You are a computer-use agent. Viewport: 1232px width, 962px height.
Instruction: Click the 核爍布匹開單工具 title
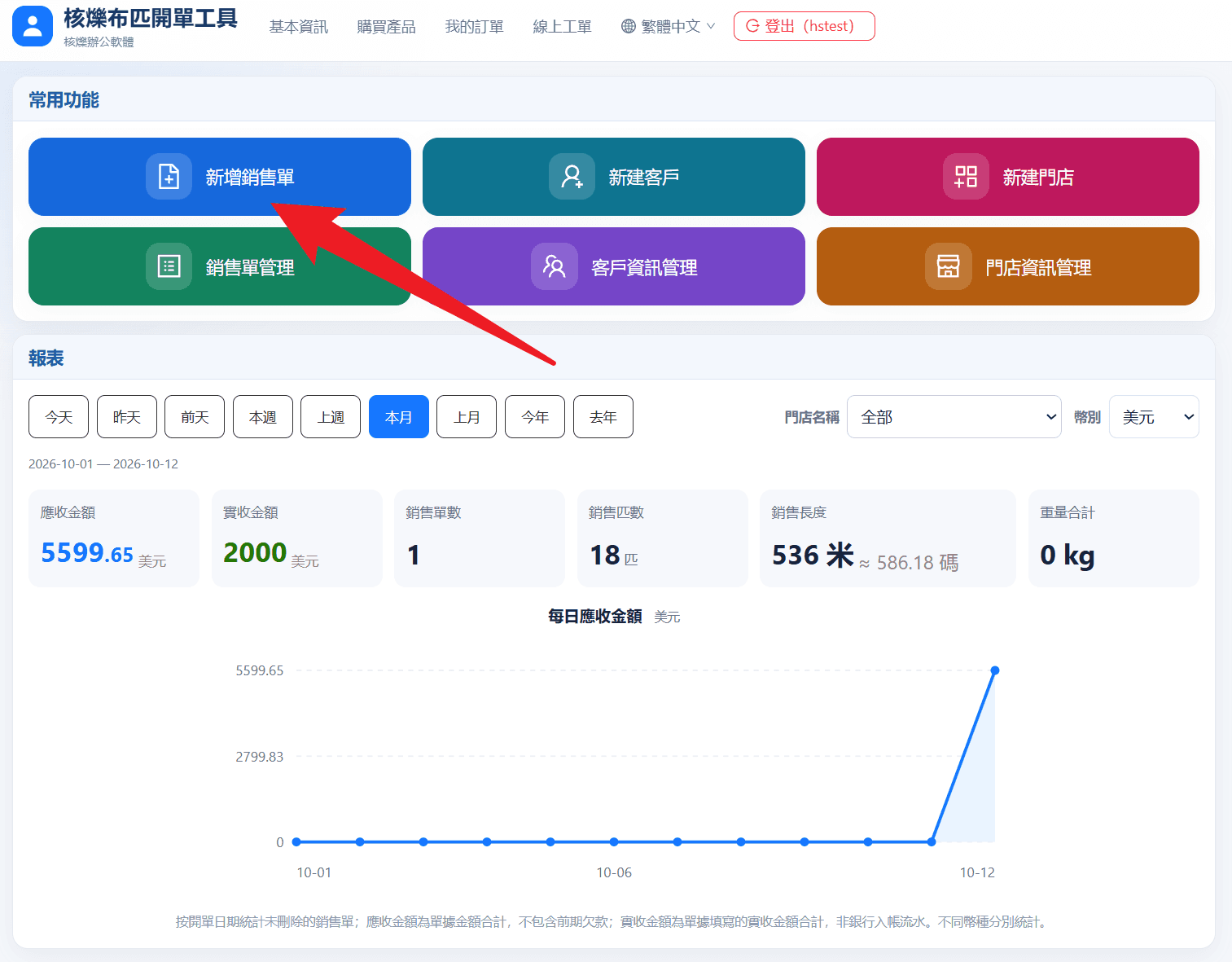click(151, 18)
